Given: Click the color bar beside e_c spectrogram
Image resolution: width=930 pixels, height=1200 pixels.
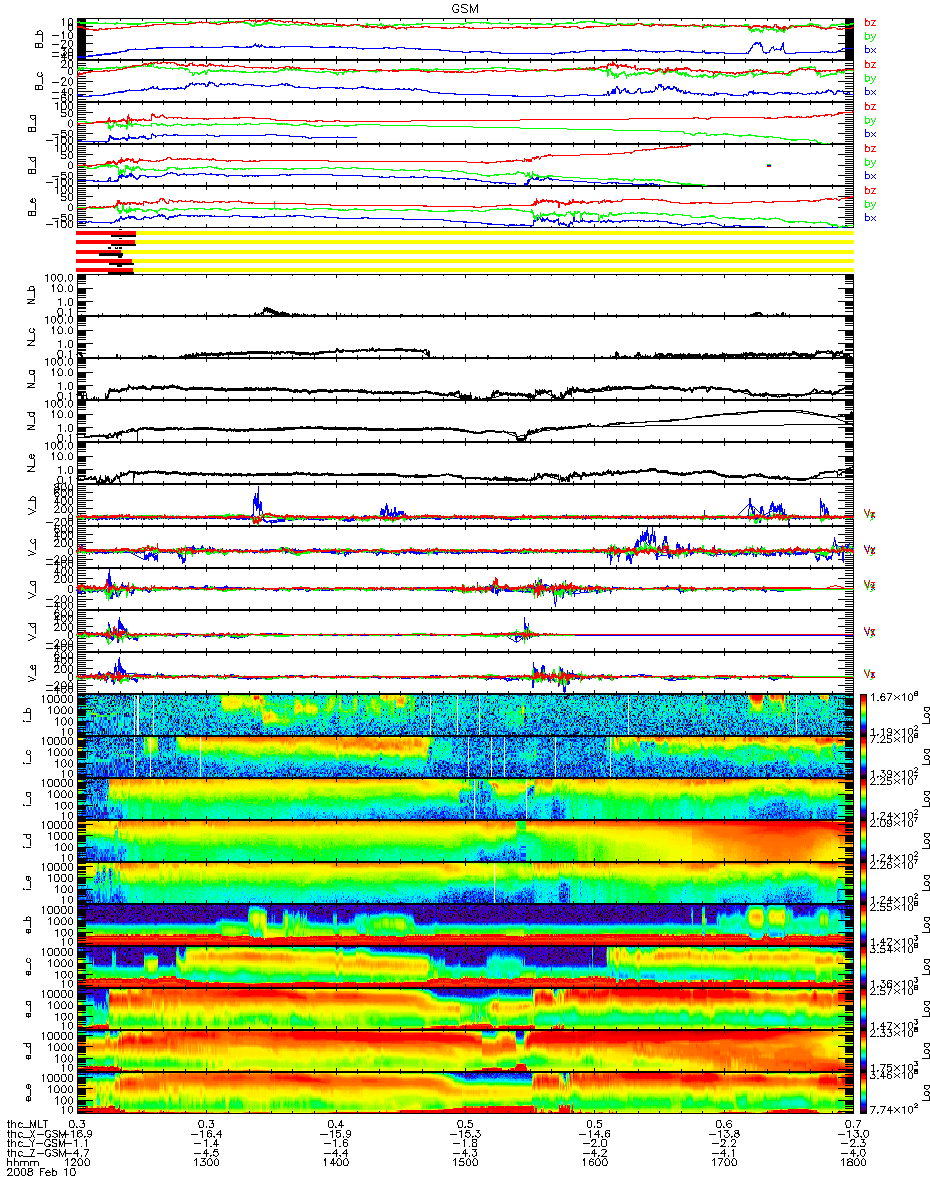Looking at the screenshot, I should click(x=864, y=967).
